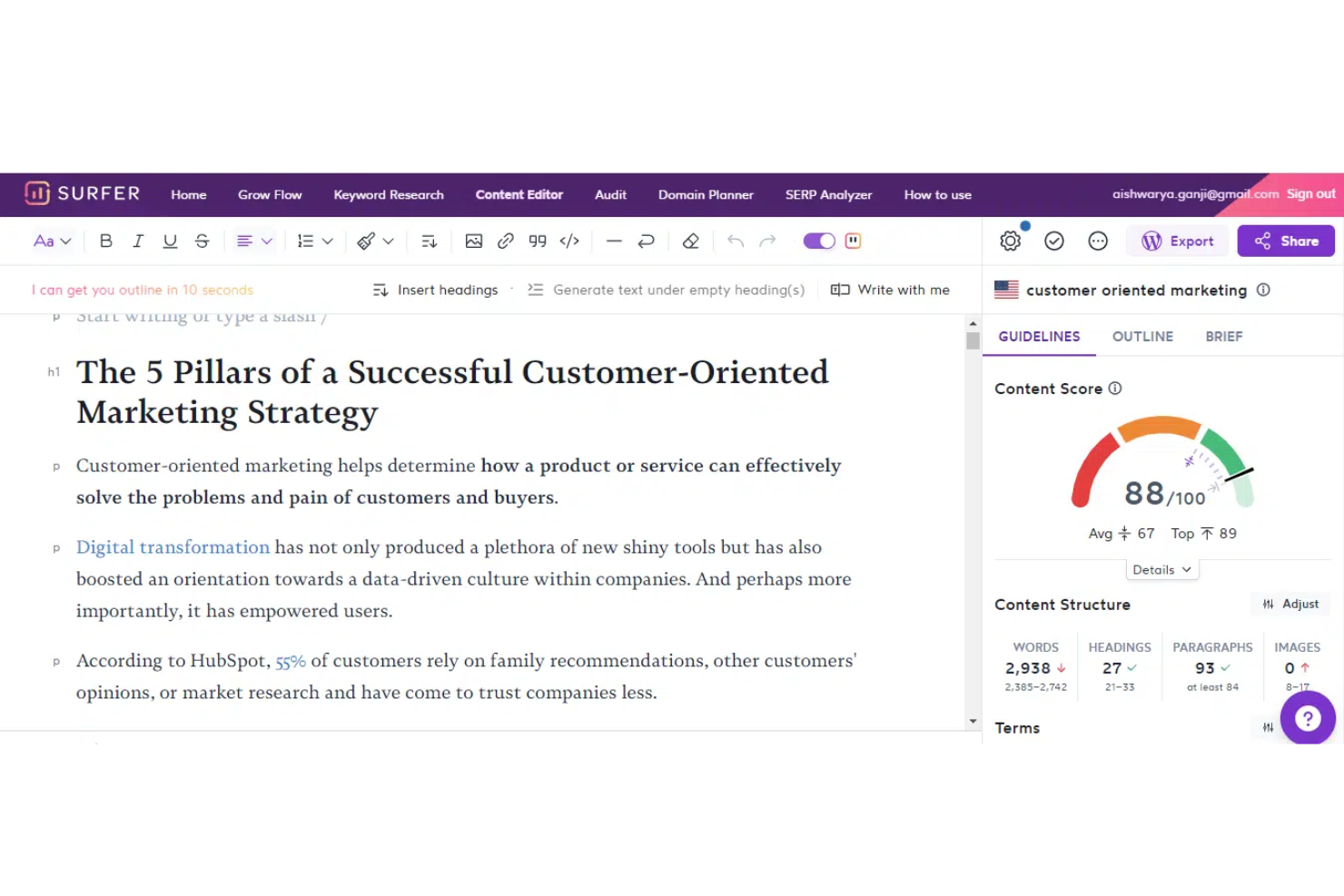Open the more options ellipsis icon
Viewport: 1344px width, 896px height.
(1098, 241)
